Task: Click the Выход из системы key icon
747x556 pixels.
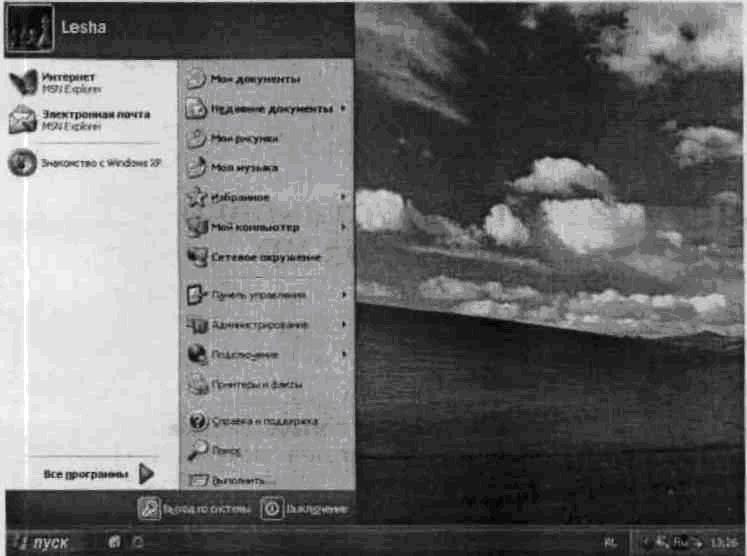Action: coord(149,509)
